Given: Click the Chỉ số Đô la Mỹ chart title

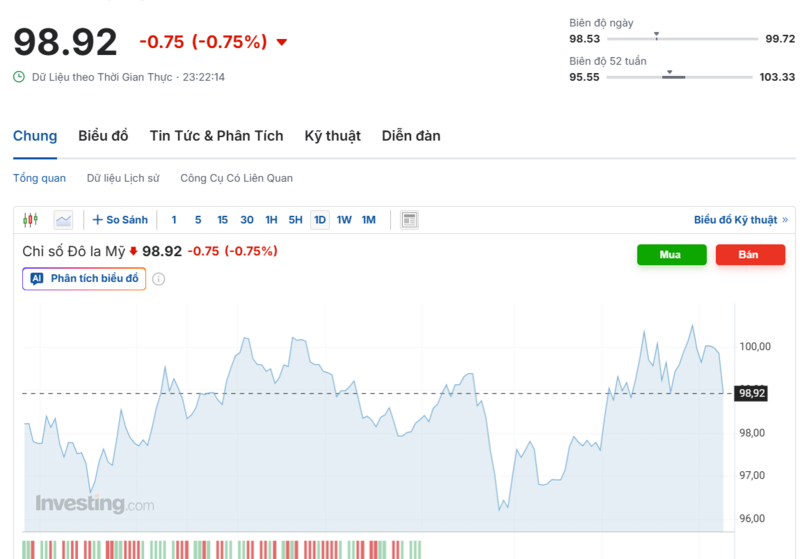Looking at the screenshot, I should point(73,251).
